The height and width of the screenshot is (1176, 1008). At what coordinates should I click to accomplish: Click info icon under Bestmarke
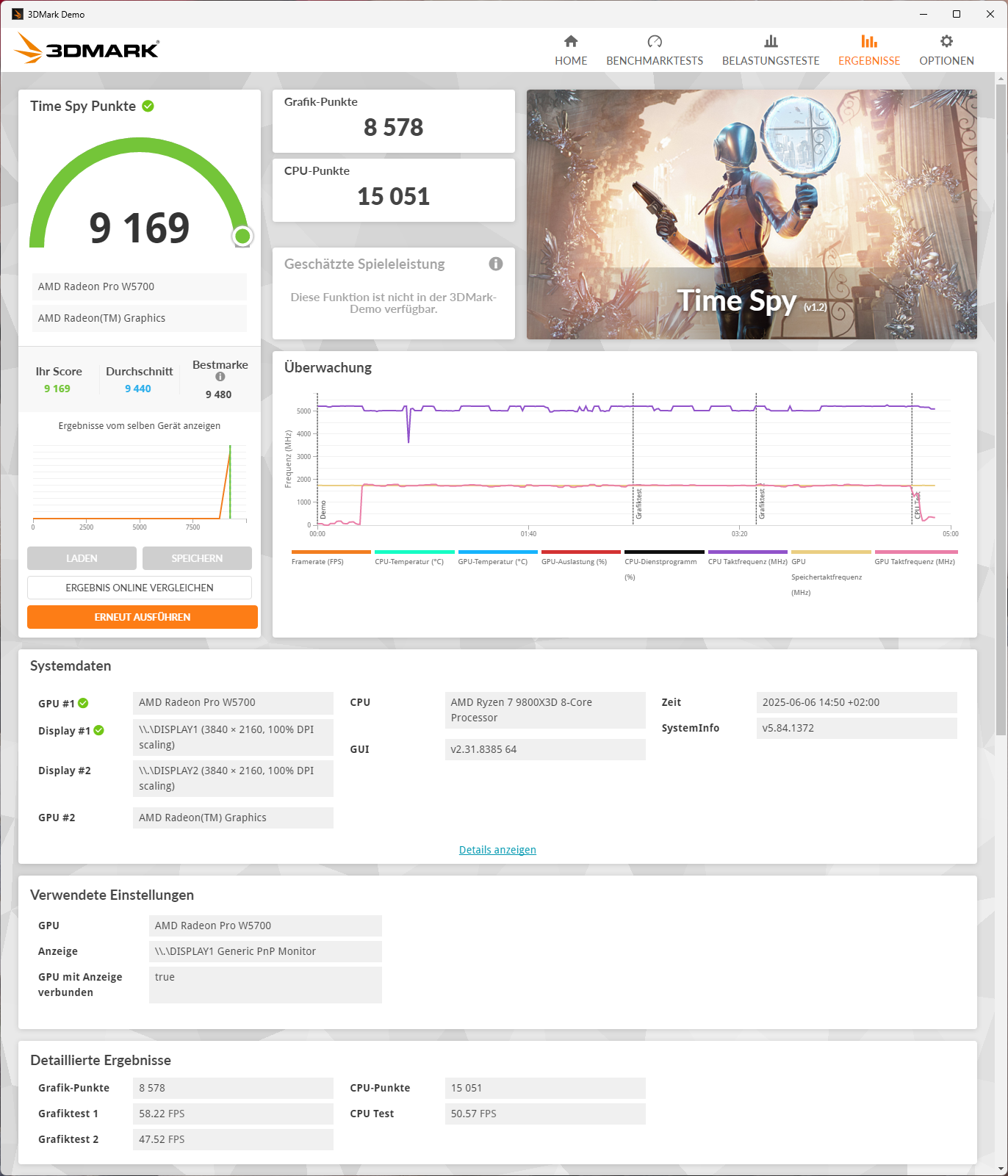tap(220, 377)
